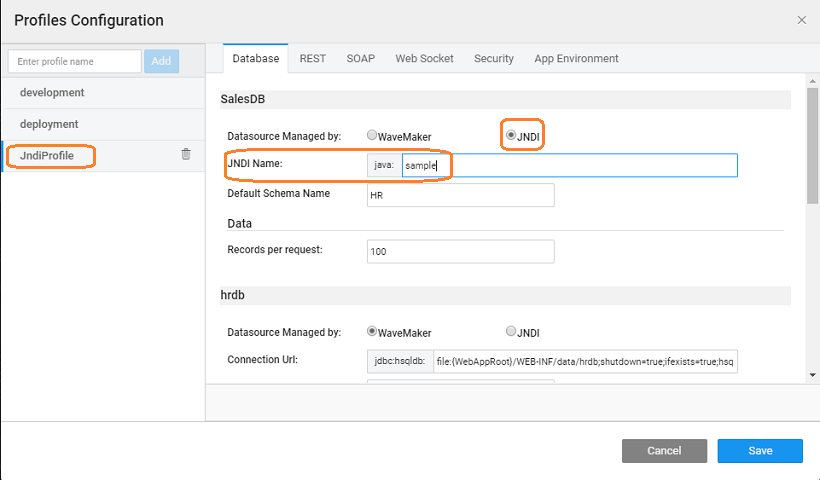Click the Default Schema Name field
This screenshot has height=480, width=820.
tap(460, 195)
